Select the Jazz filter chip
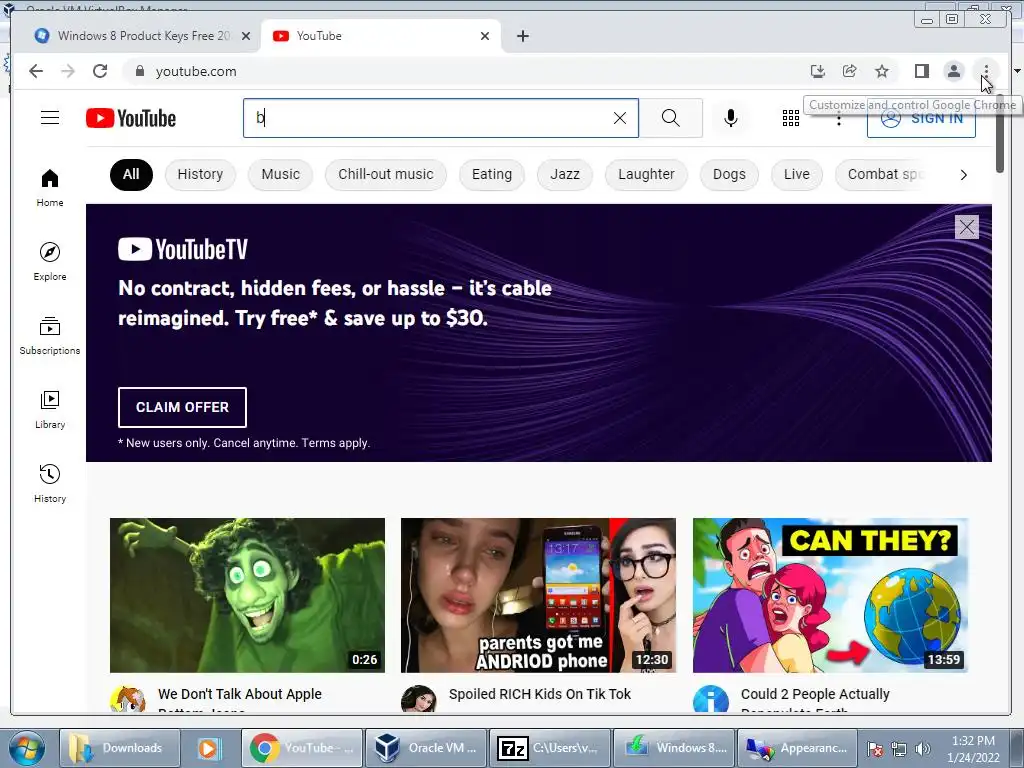 (x=565, y=174)
